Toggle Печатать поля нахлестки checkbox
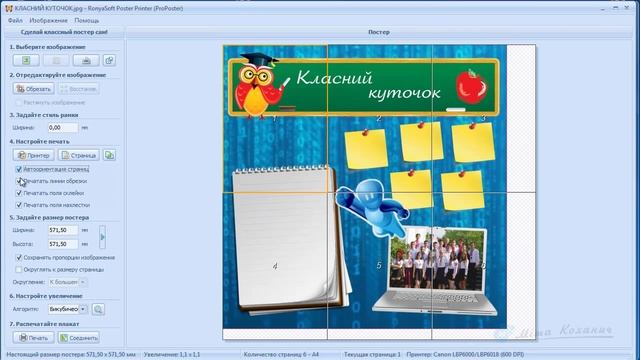Screen dimensions: 640x360 [18, 205]
